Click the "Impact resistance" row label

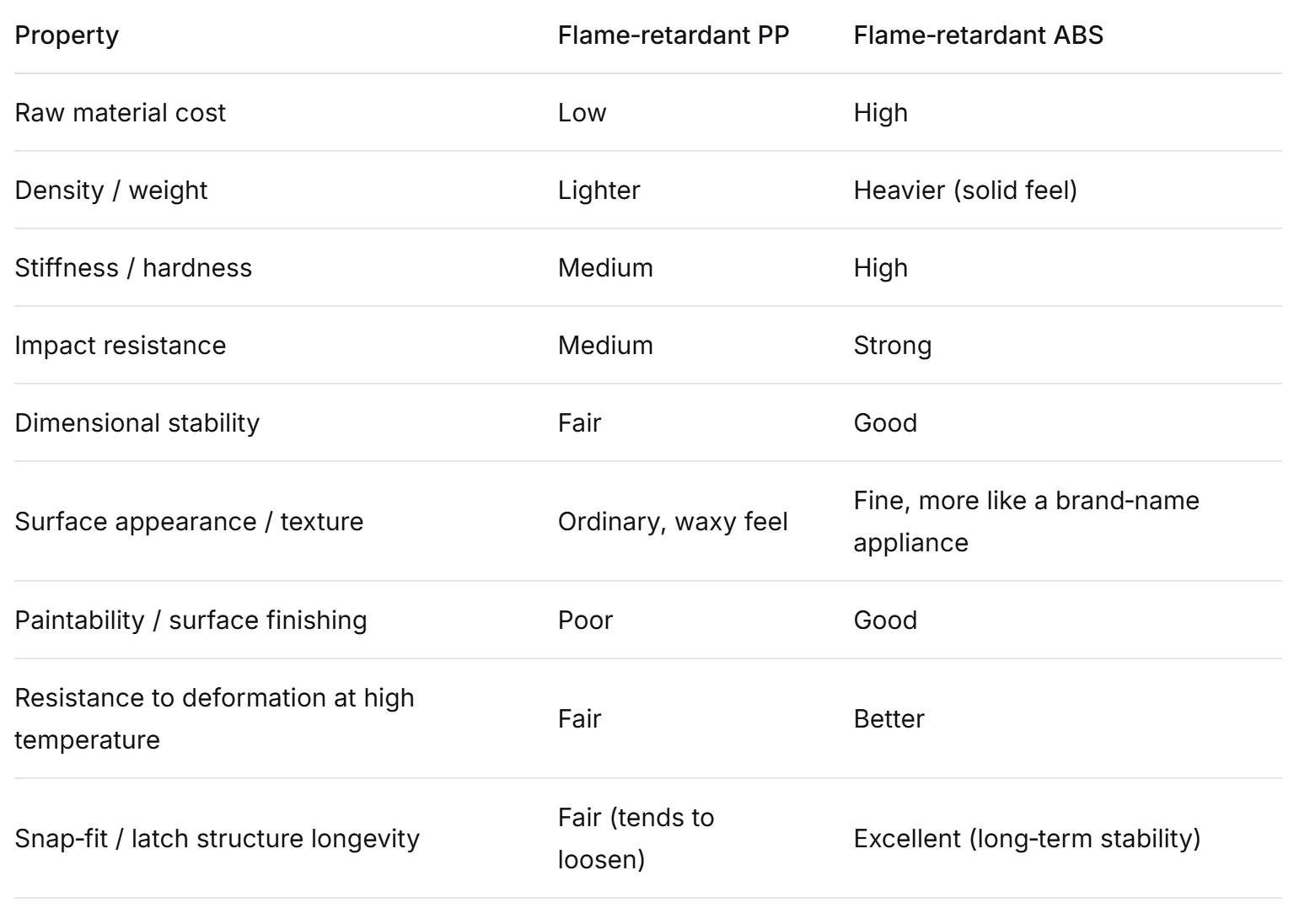tap(120, 346)
